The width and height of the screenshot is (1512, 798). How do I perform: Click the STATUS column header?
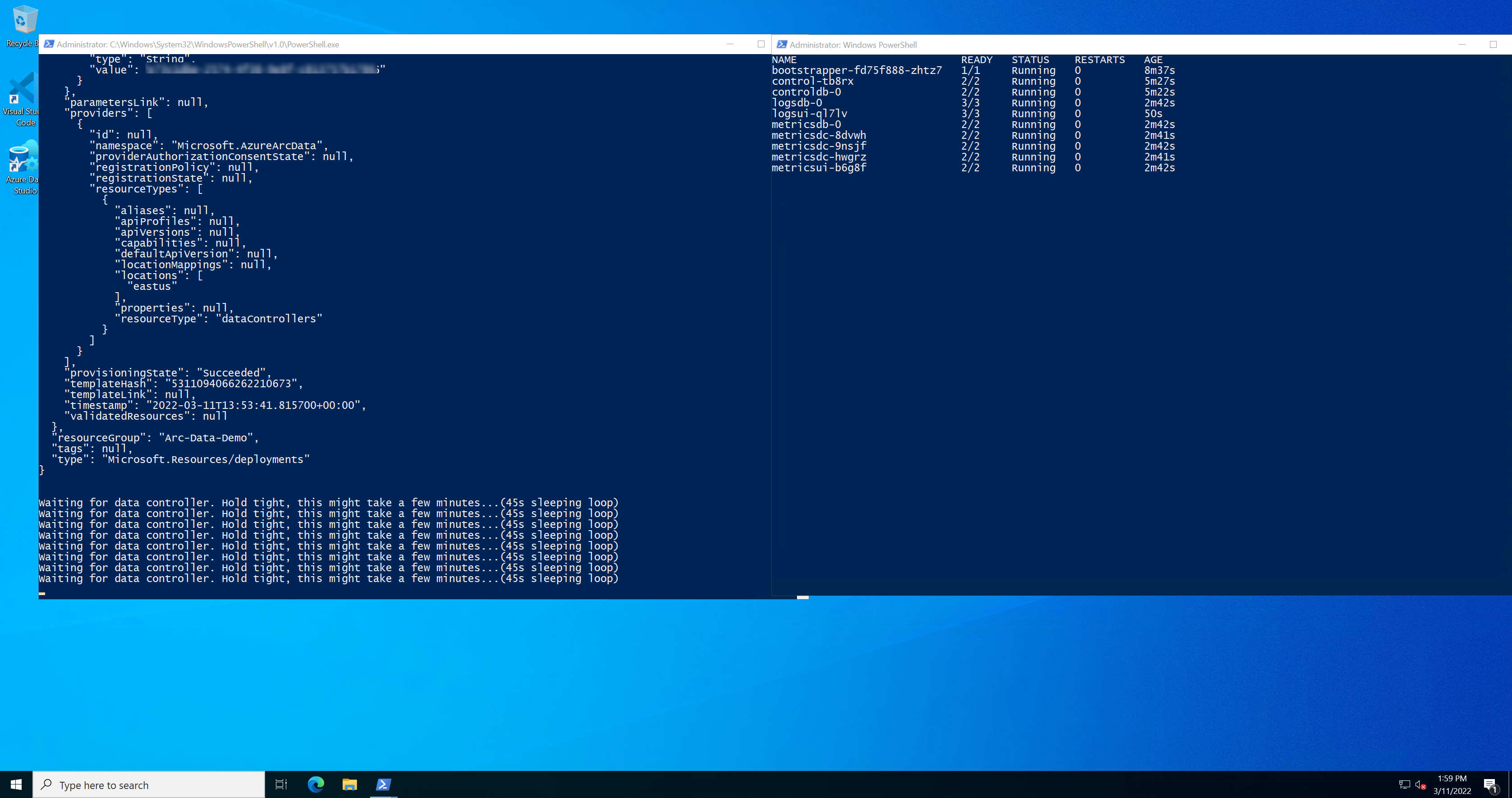click(1030, 60)
